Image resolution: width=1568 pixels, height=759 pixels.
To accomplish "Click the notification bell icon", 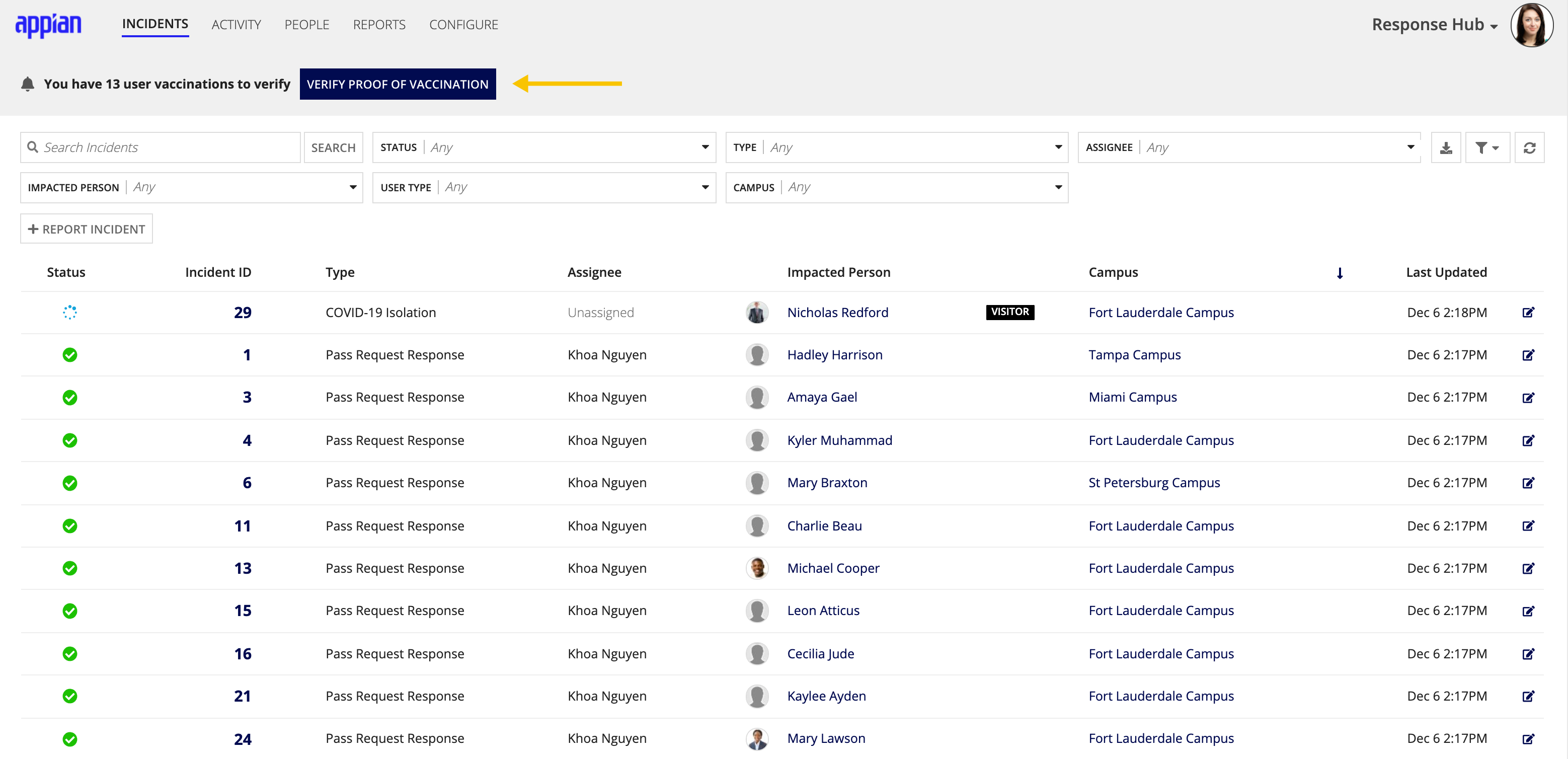I will [27, 84].
